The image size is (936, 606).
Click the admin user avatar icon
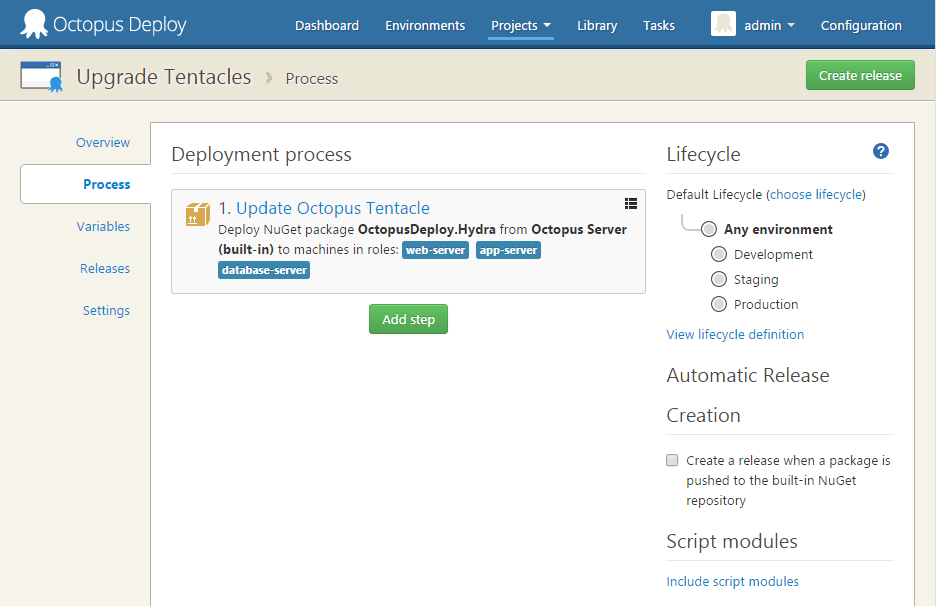723,24
